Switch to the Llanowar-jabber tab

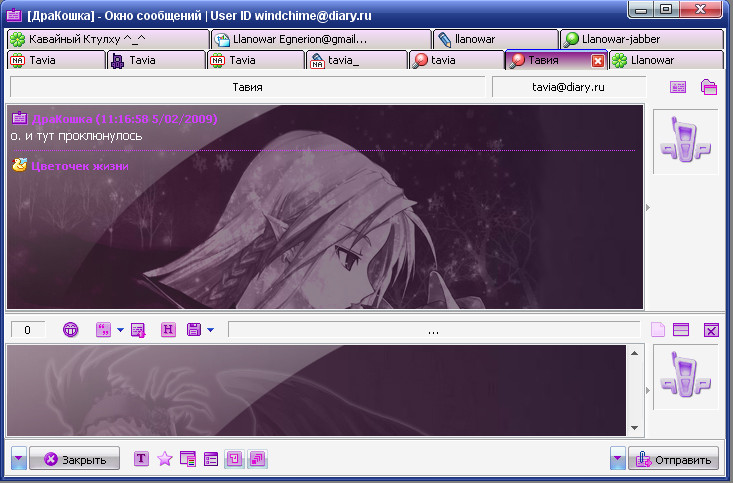[x=642, y=39]
